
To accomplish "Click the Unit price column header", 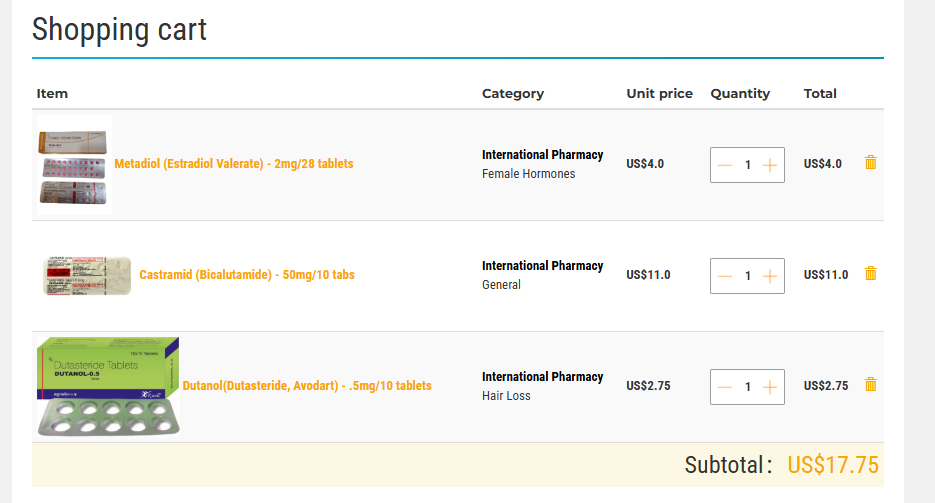I will (659, 94).
